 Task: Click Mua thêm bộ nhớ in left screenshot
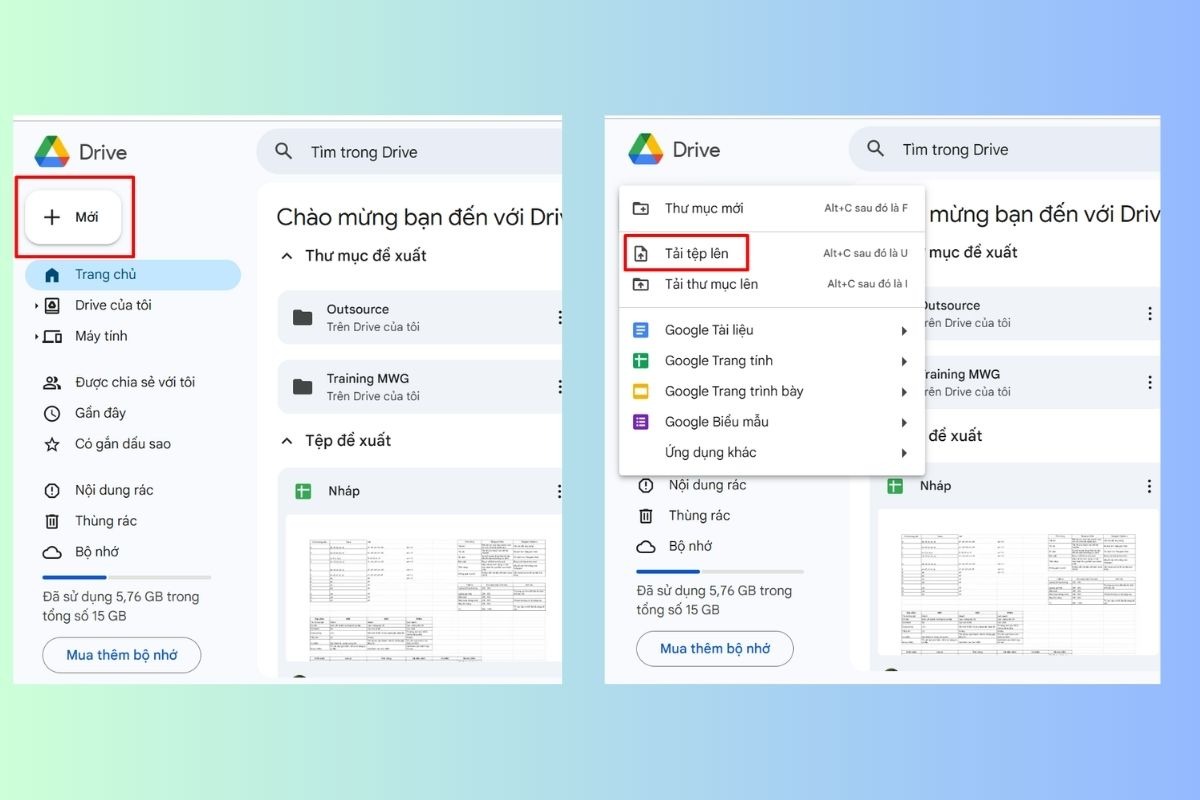tap(122, 655)
